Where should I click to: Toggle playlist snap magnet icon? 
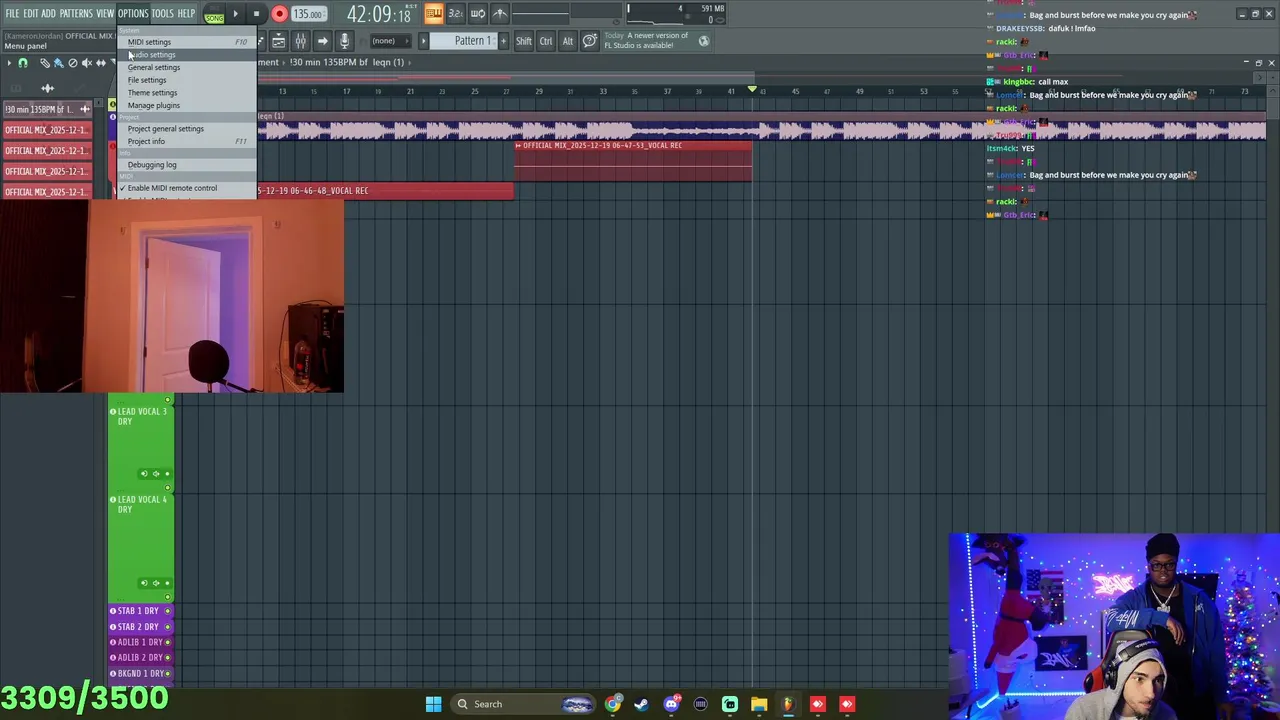pyautogui.click(x=22, y=63)
